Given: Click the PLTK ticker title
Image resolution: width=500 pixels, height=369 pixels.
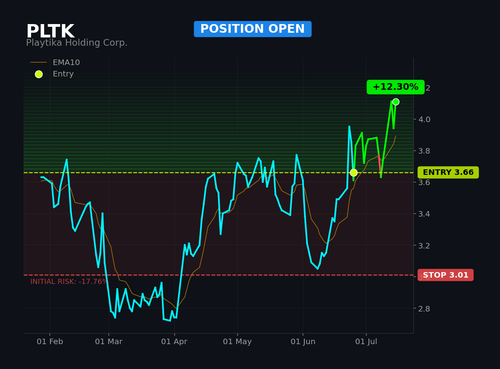Looking at the screenshot, I should click(x=50, y=31).
